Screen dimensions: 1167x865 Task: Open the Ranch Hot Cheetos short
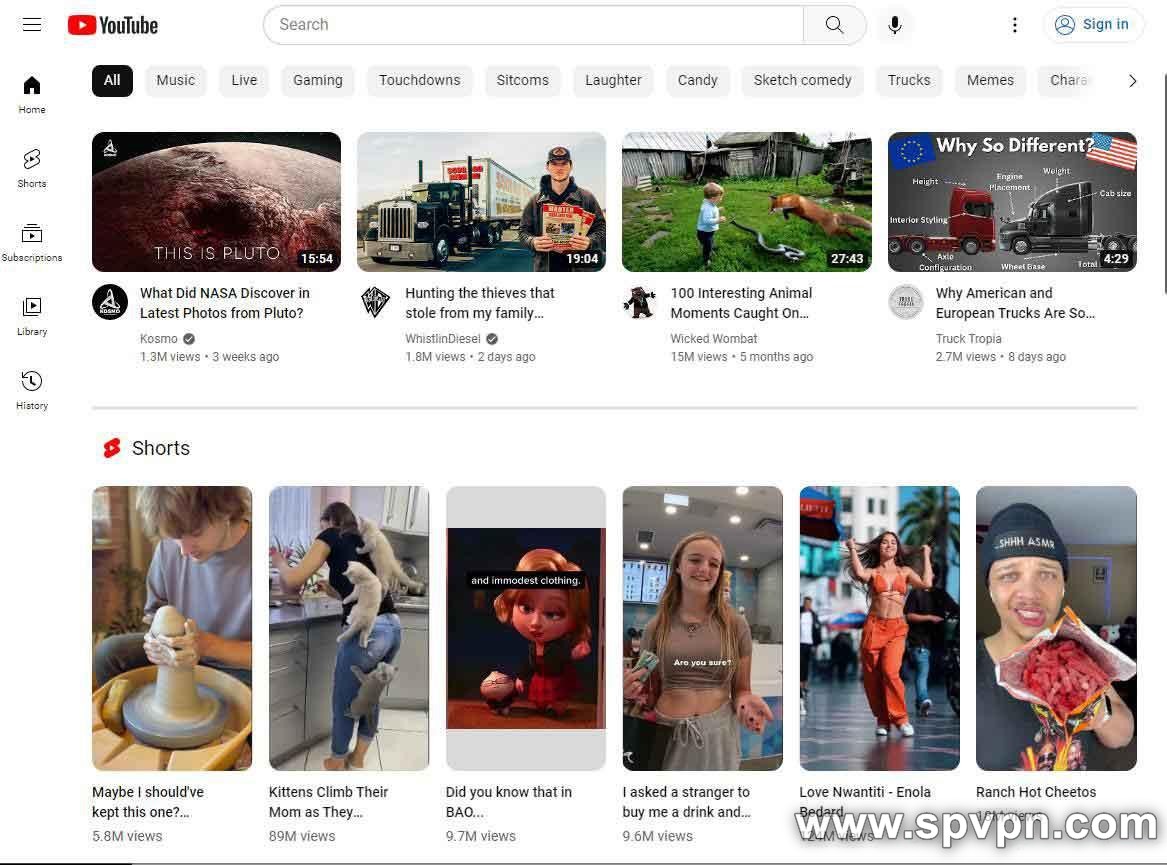click(1056, 628)
